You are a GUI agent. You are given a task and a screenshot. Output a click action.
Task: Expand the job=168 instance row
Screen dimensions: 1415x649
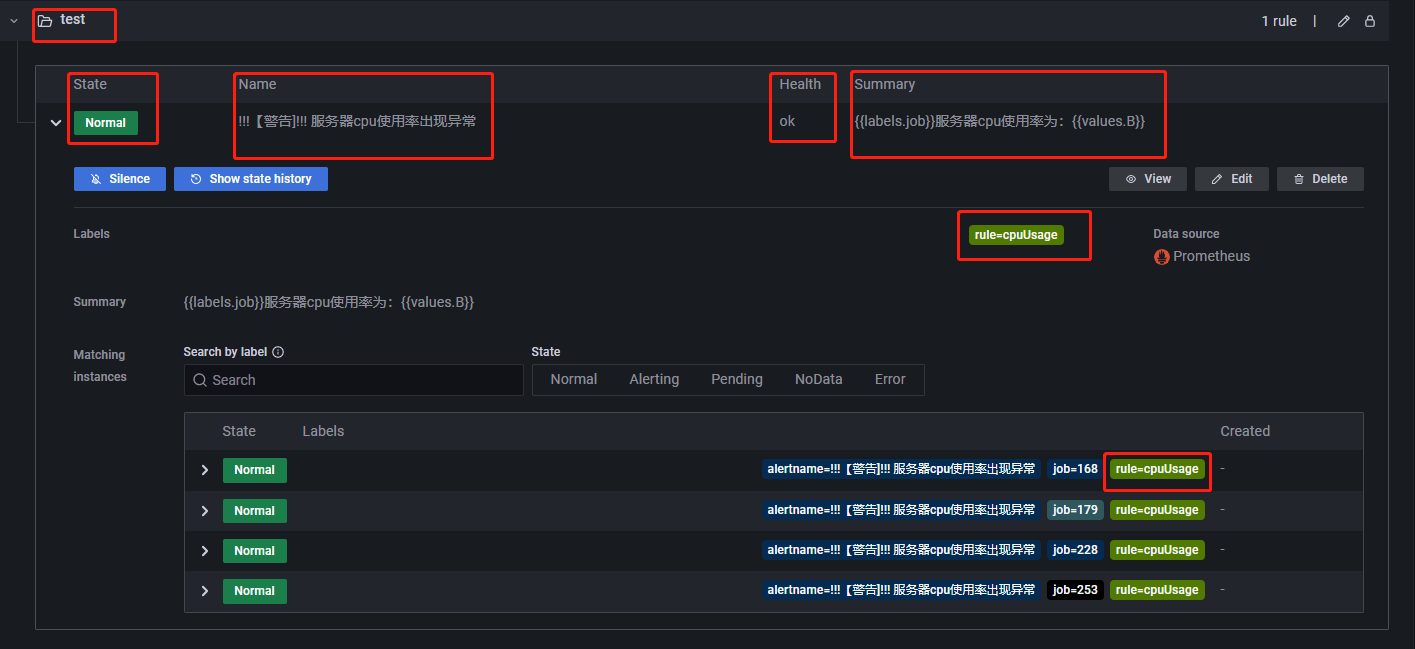coord(205,470)
